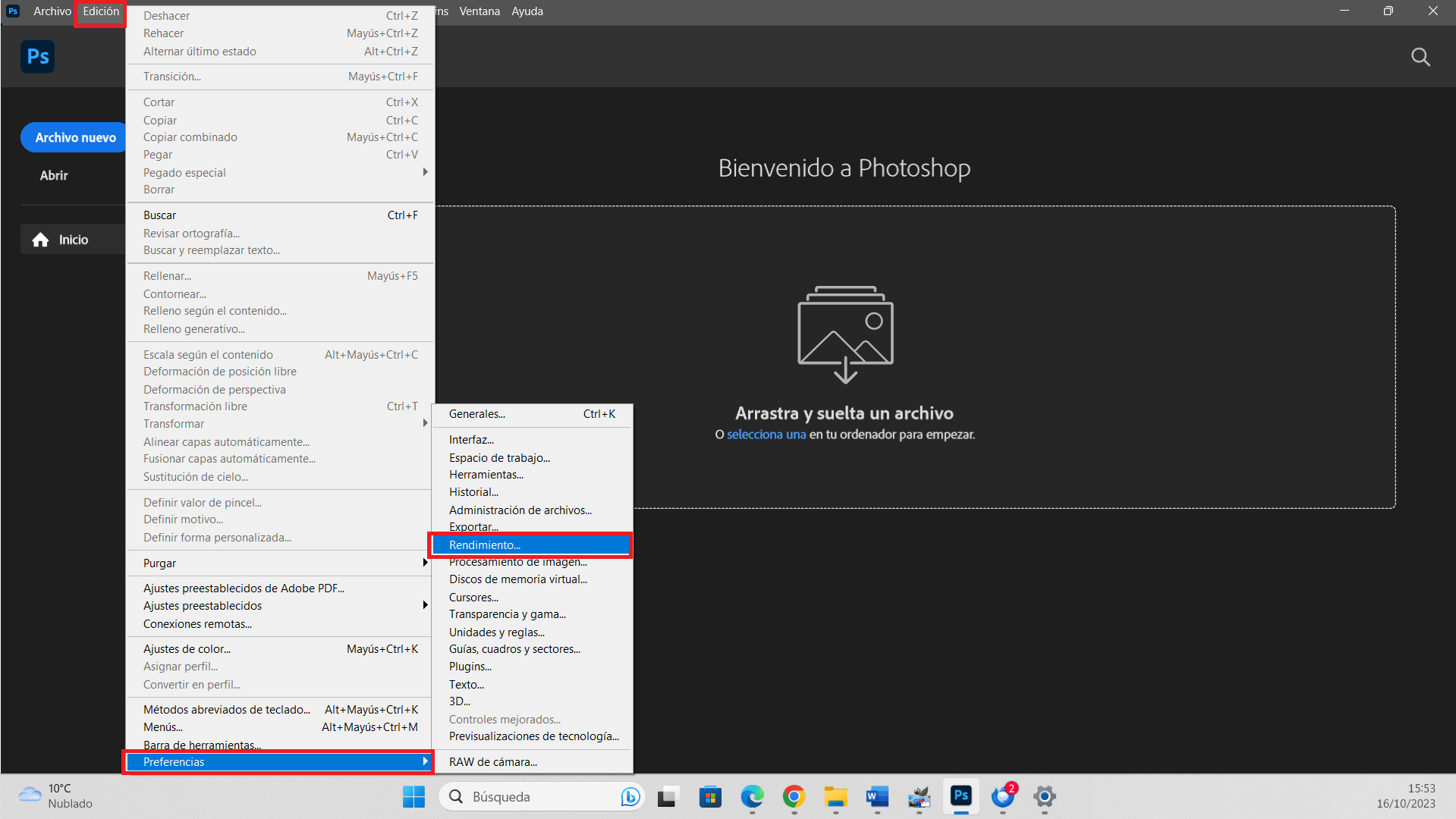Open Transparencia y gama preferences
Screen dimensions: 1456x819
[531, 614]
